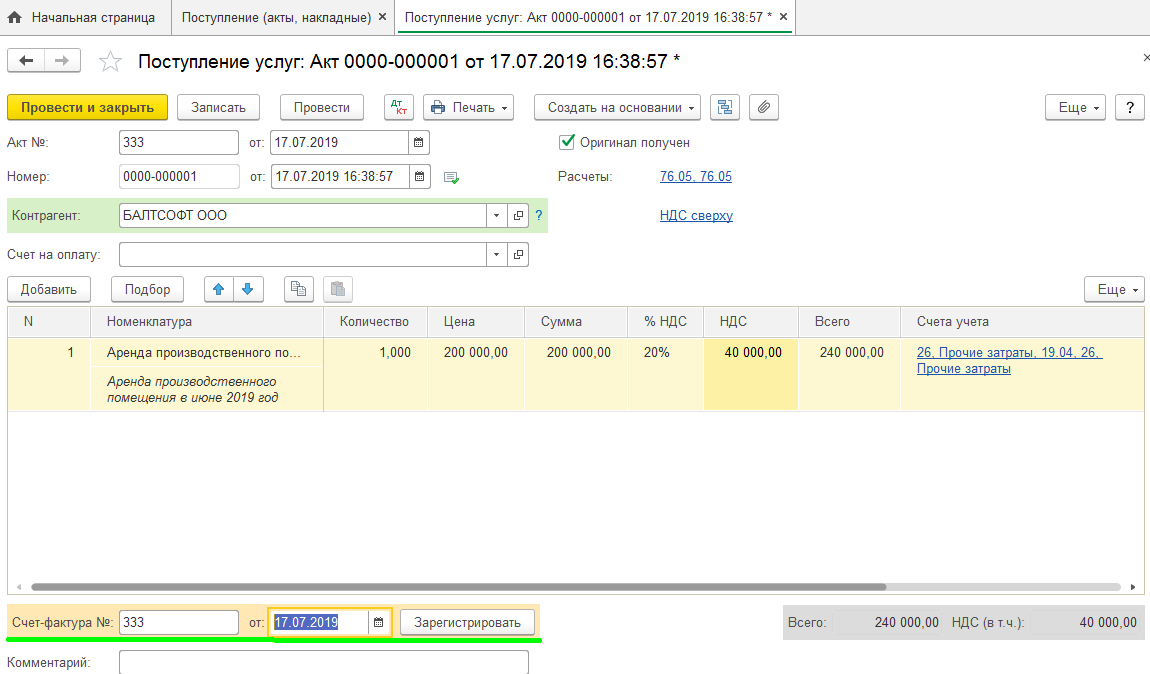Image resolution: width=1150 pixels, height=674 pixels.
Task: Click Зарегистрировать invoice button
Action: [x=467, y=623]
